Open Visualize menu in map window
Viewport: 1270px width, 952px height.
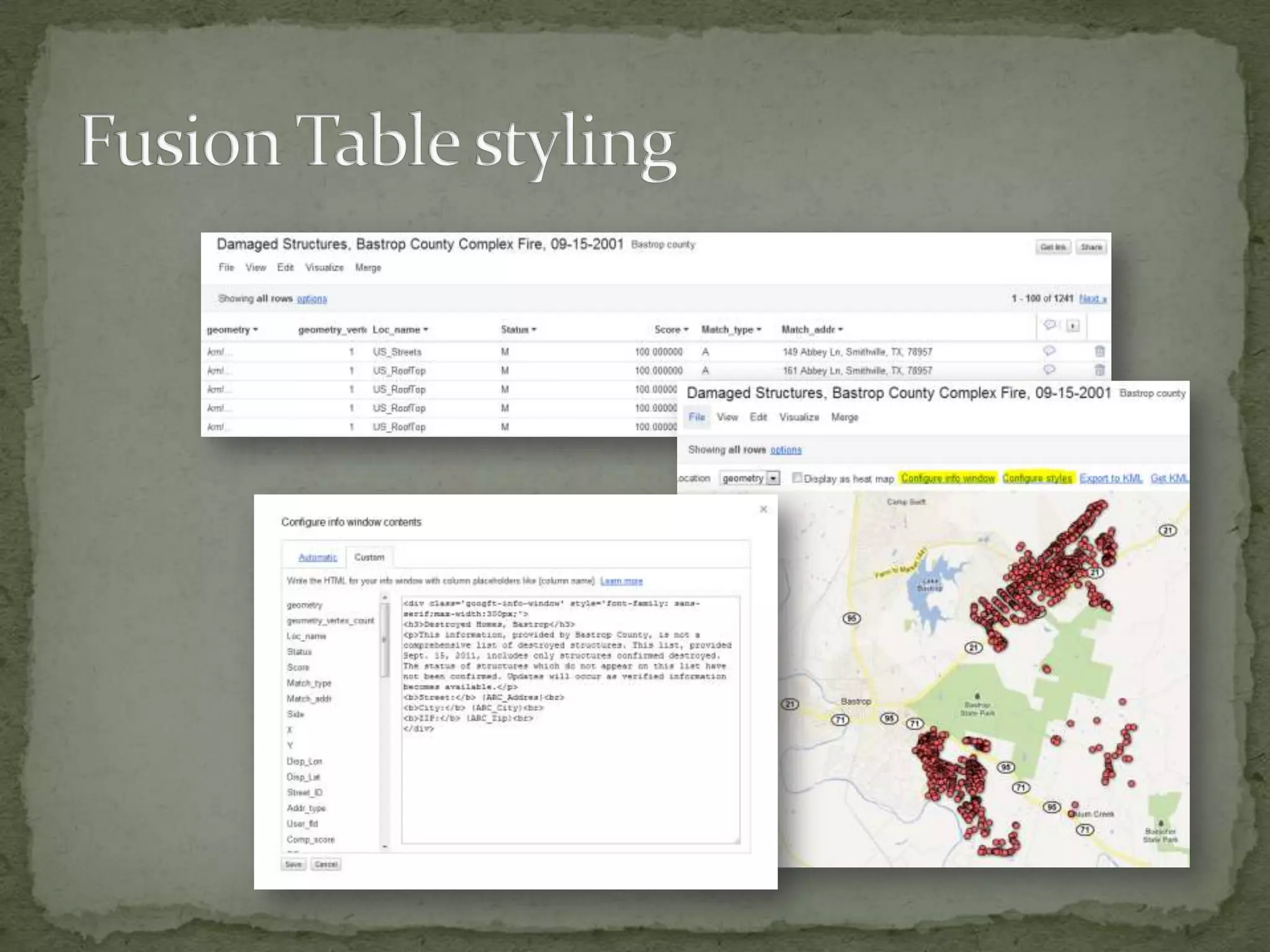pyautogui.click(x=799, y=417)
